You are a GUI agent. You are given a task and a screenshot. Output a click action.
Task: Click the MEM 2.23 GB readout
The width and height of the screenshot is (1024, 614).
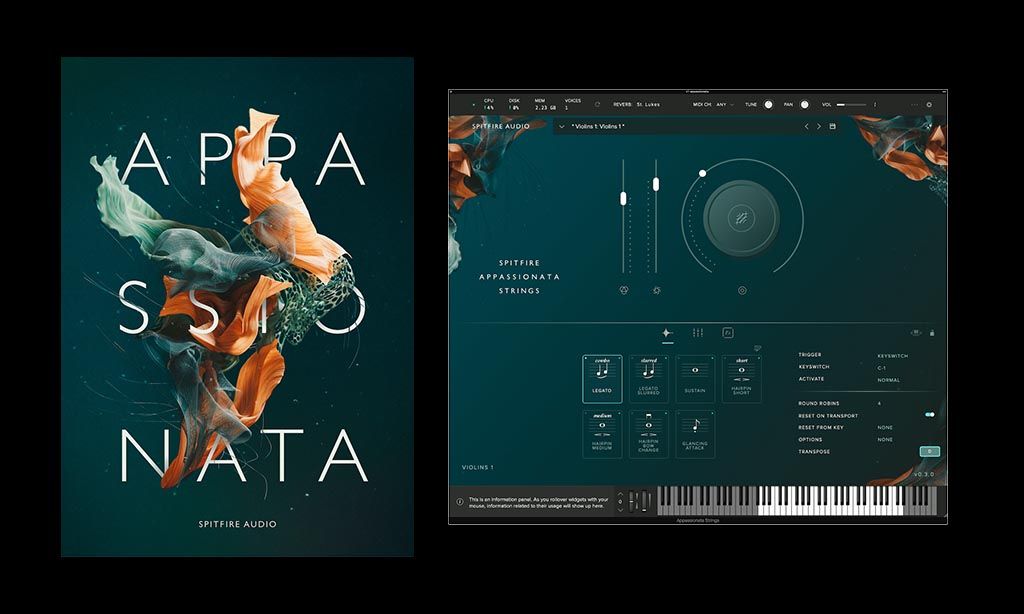pos(545,104)
